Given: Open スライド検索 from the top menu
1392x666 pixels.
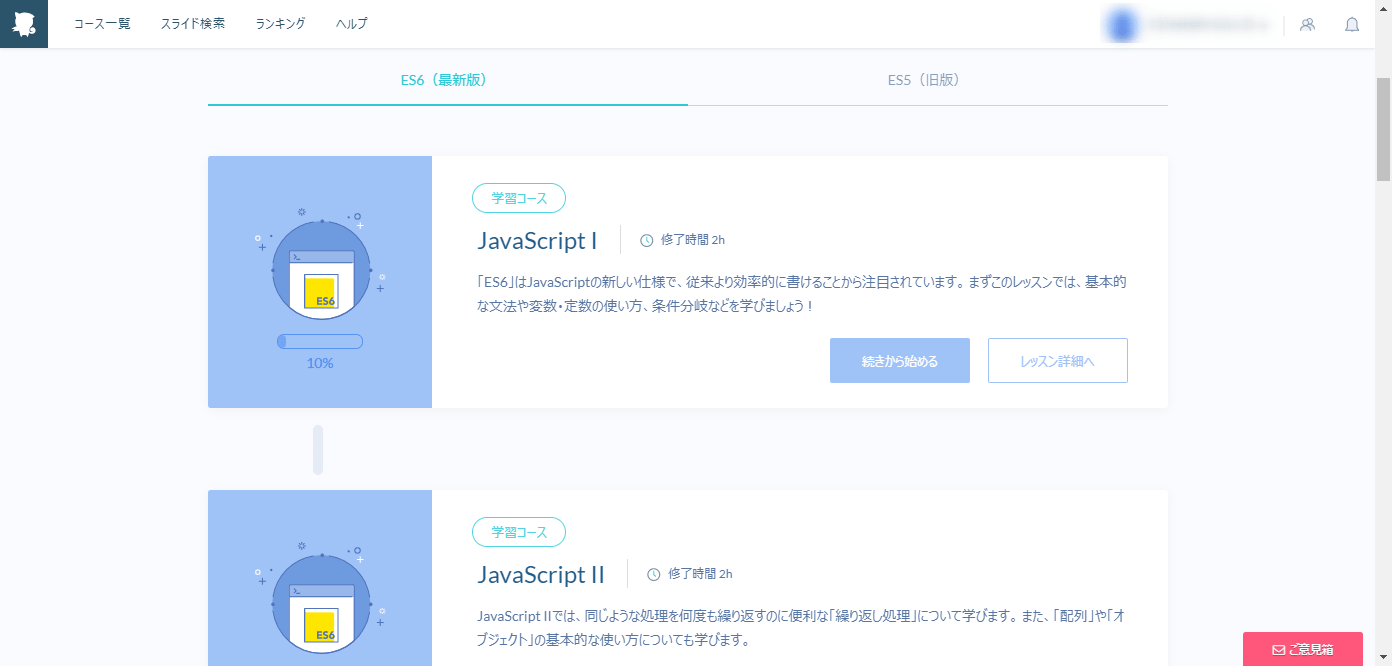Looking at the screenshot, I should click(192, 23).
